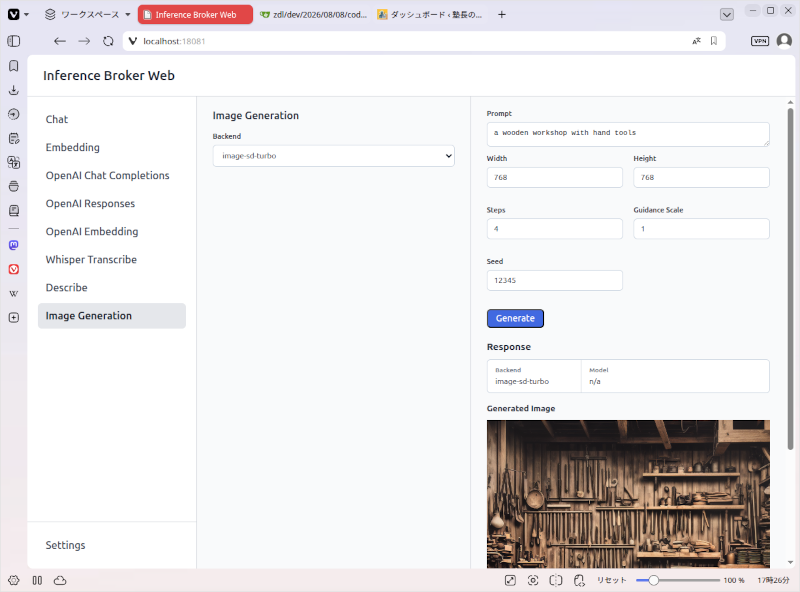Add a new web panel
The image size is (800, 592).
[x=14, y=317]
